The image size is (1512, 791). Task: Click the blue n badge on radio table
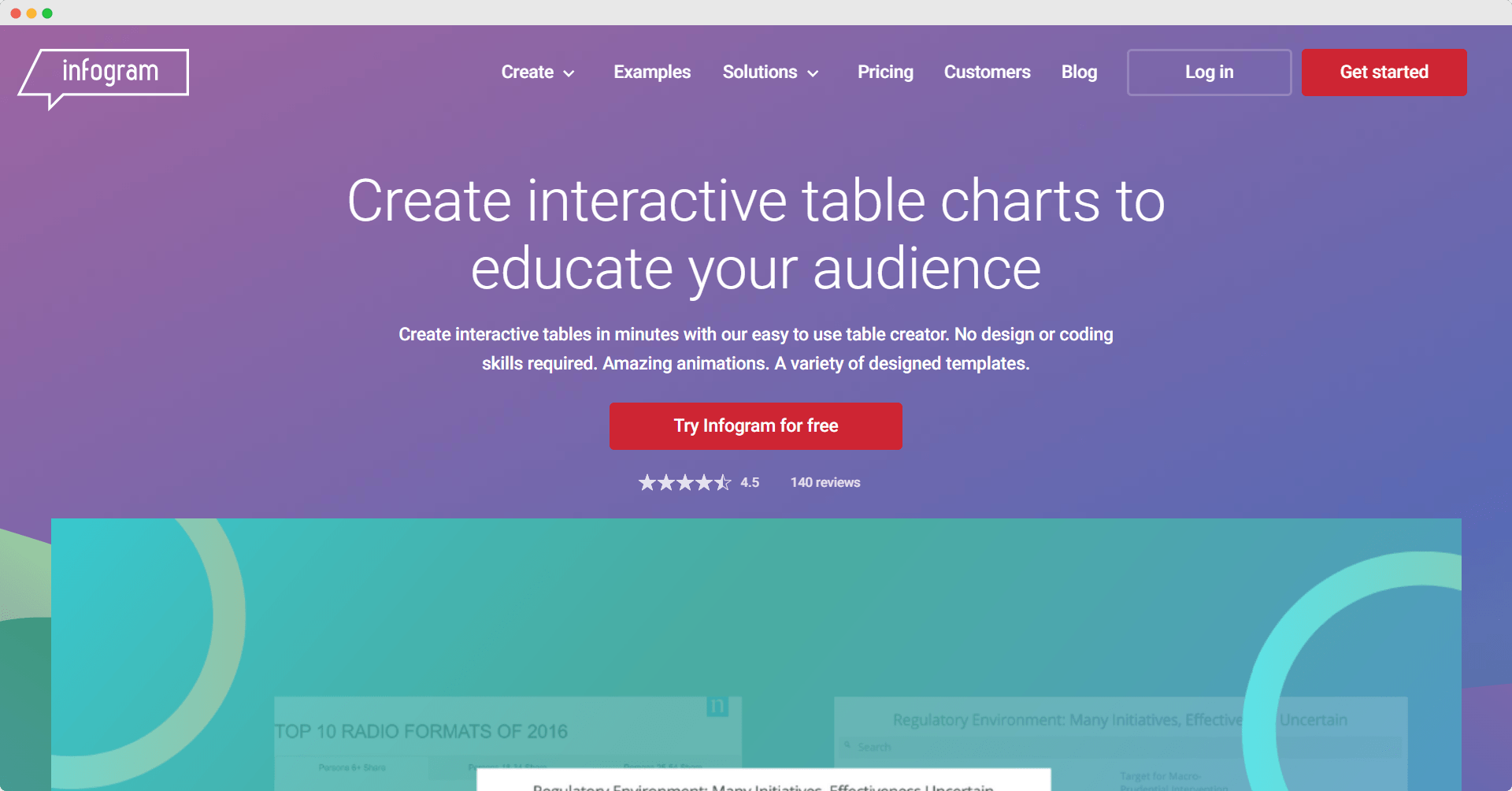(x=717, y=706)
